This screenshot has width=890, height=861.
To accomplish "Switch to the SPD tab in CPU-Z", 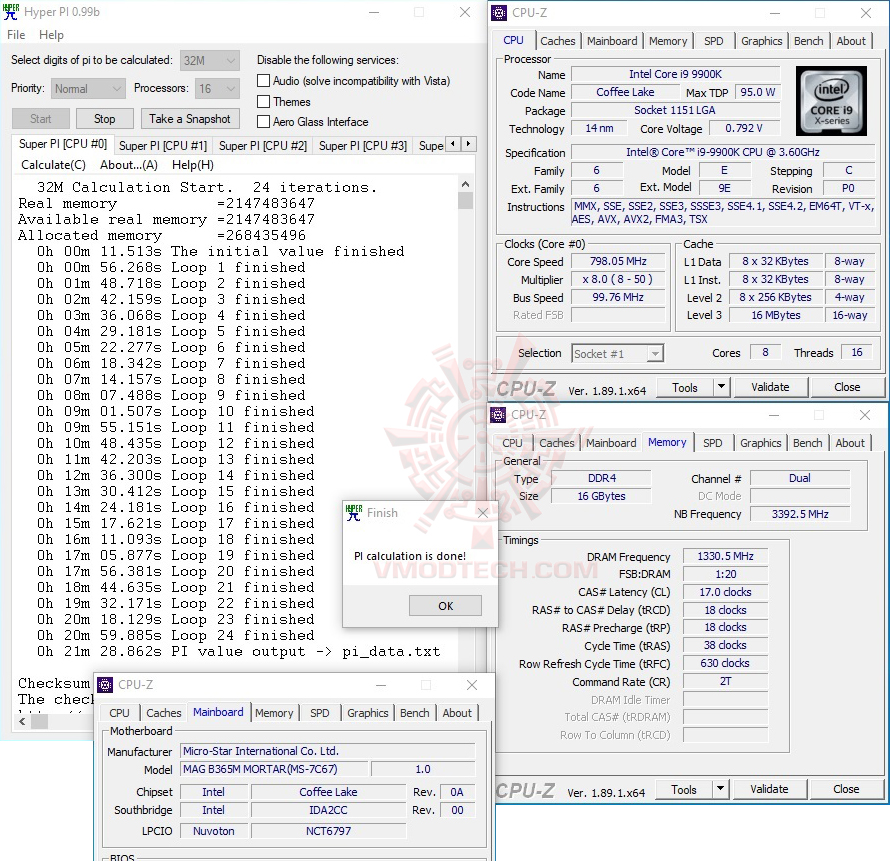I will (x=713, y=41).
